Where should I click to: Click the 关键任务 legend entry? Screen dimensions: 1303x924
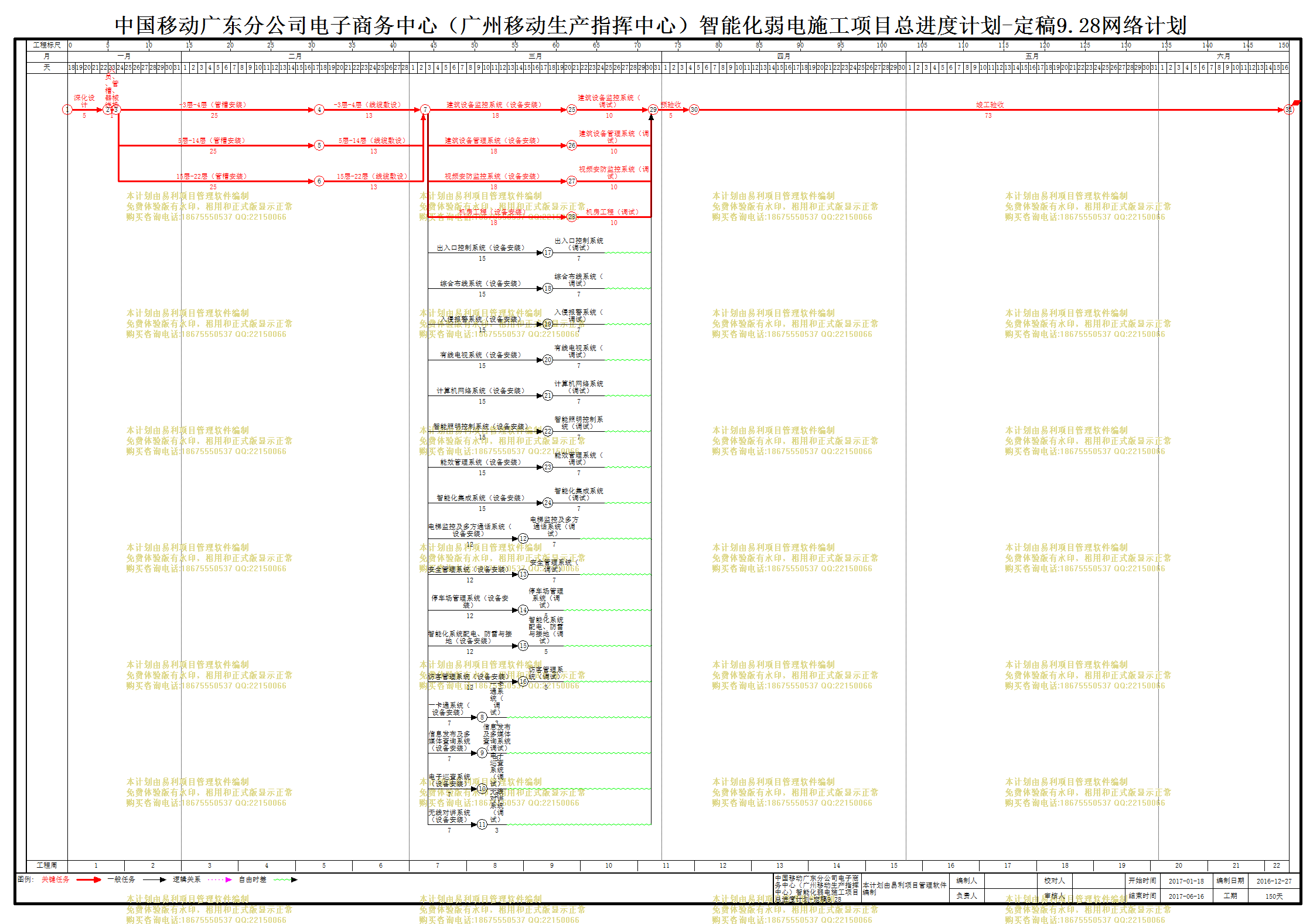56,879
